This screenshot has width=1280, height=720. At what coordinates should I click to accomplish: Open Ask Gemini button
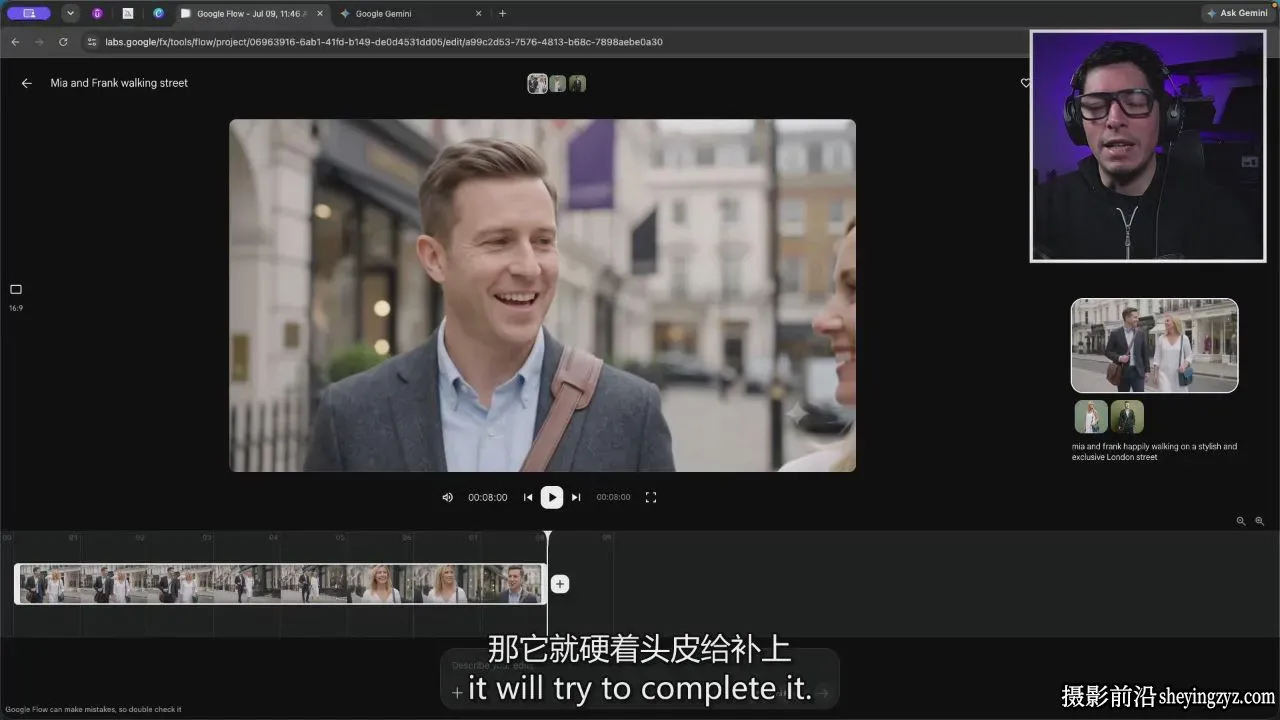1238,13
